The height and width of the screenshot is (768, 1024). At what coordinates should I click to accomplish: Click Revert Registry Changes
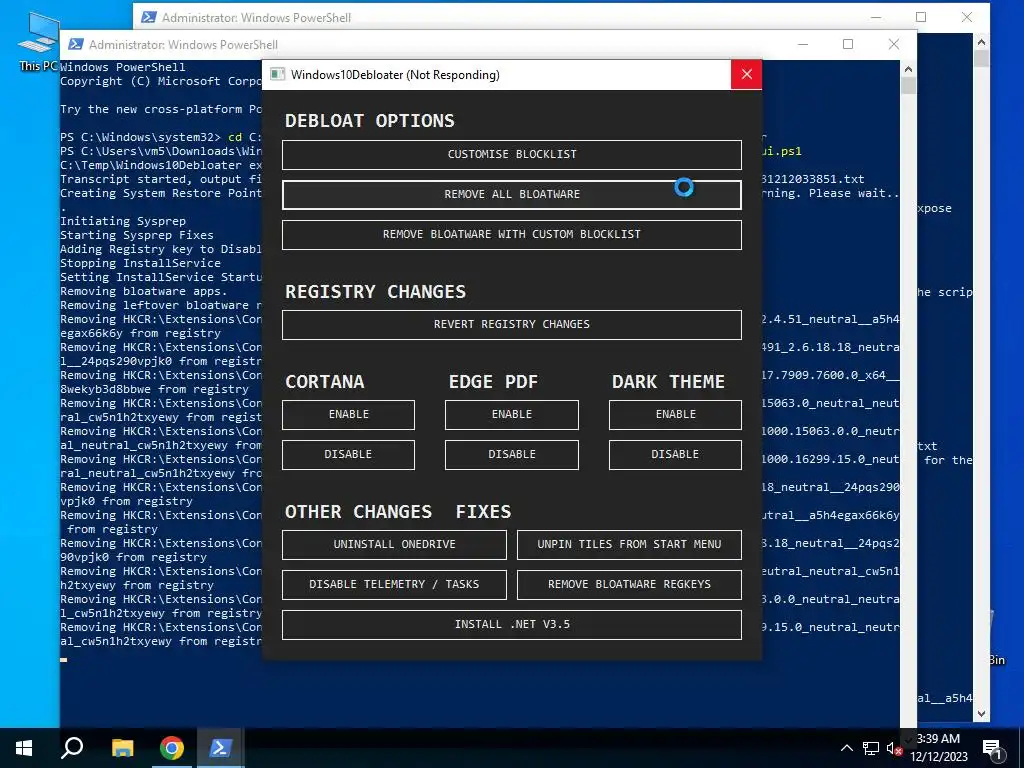(x=511, y=325)
